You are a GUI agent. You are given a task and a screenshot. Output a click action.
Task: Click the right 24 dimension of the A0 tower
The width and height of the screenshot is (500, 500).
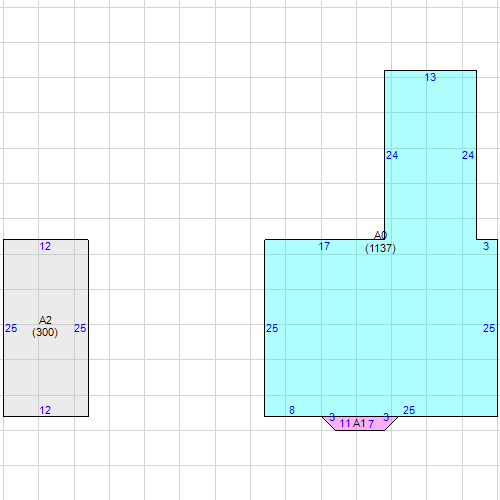click(468, 155)
